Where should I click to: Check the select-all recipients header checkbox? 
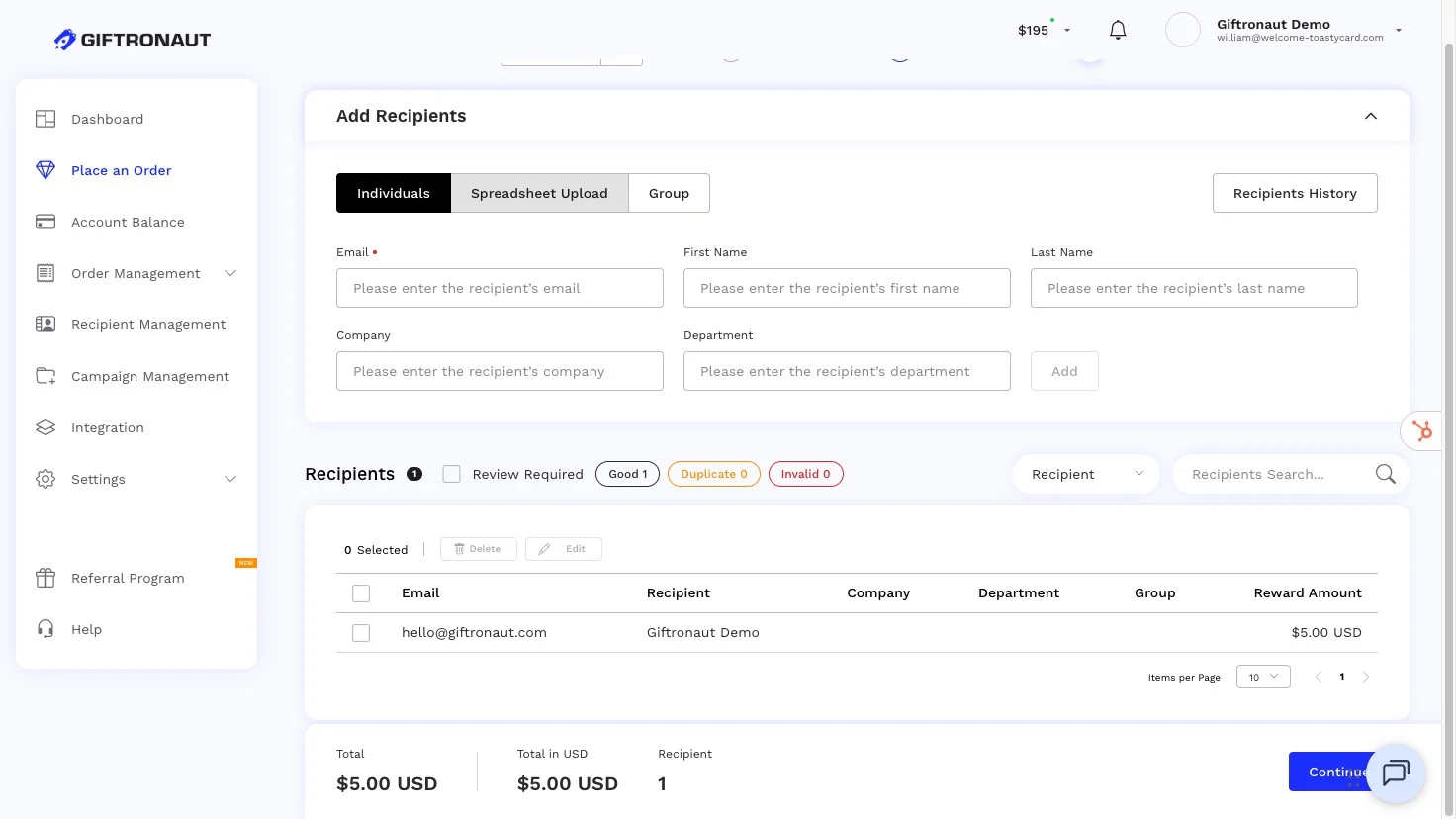pos(361,593)
